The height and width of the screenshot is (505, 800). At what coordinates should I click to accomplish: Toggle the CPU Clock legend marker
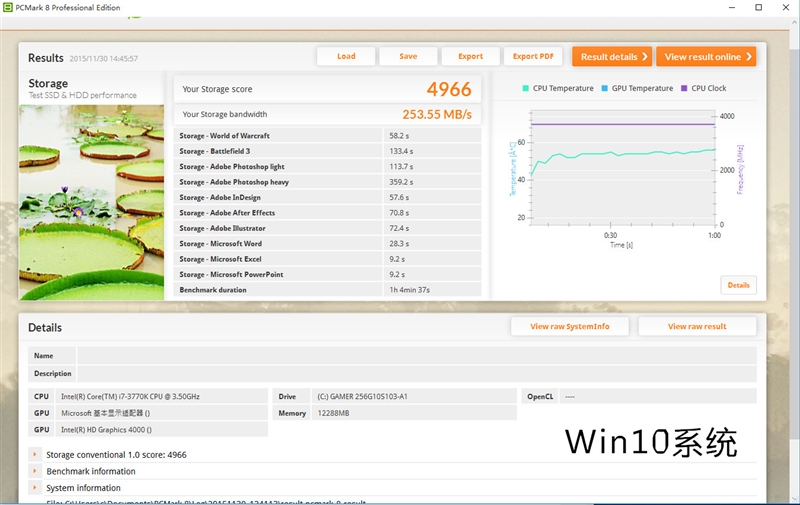(684, 88)
